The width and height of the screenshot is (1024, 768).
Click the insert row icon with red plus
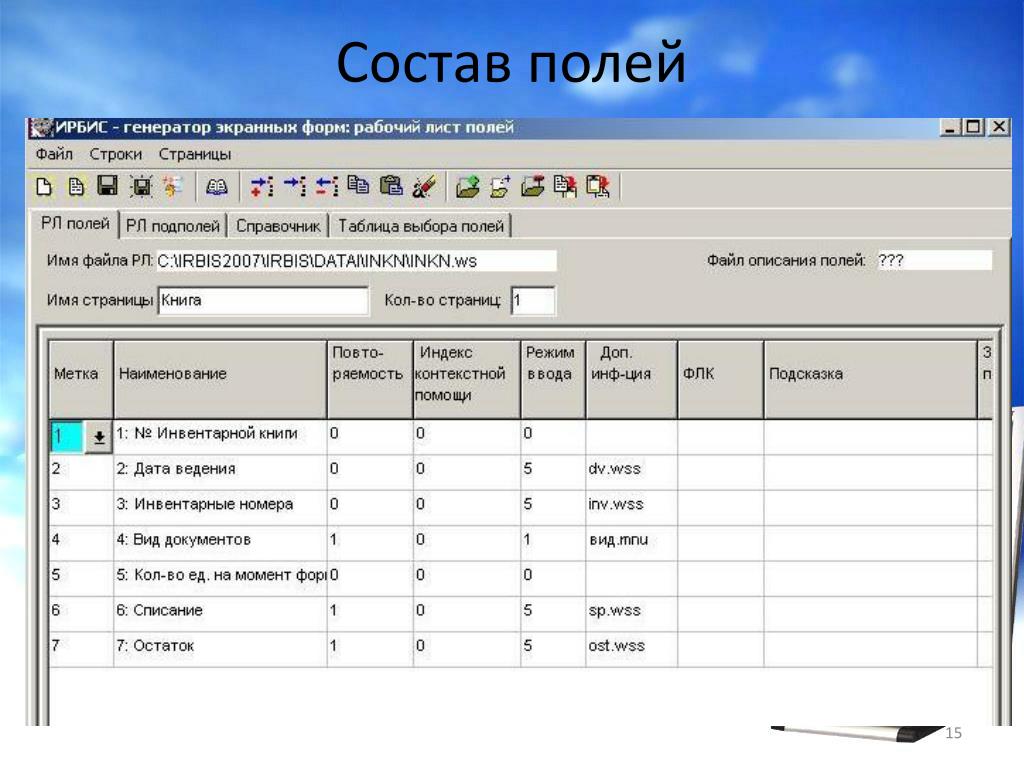tap(263, 187)
